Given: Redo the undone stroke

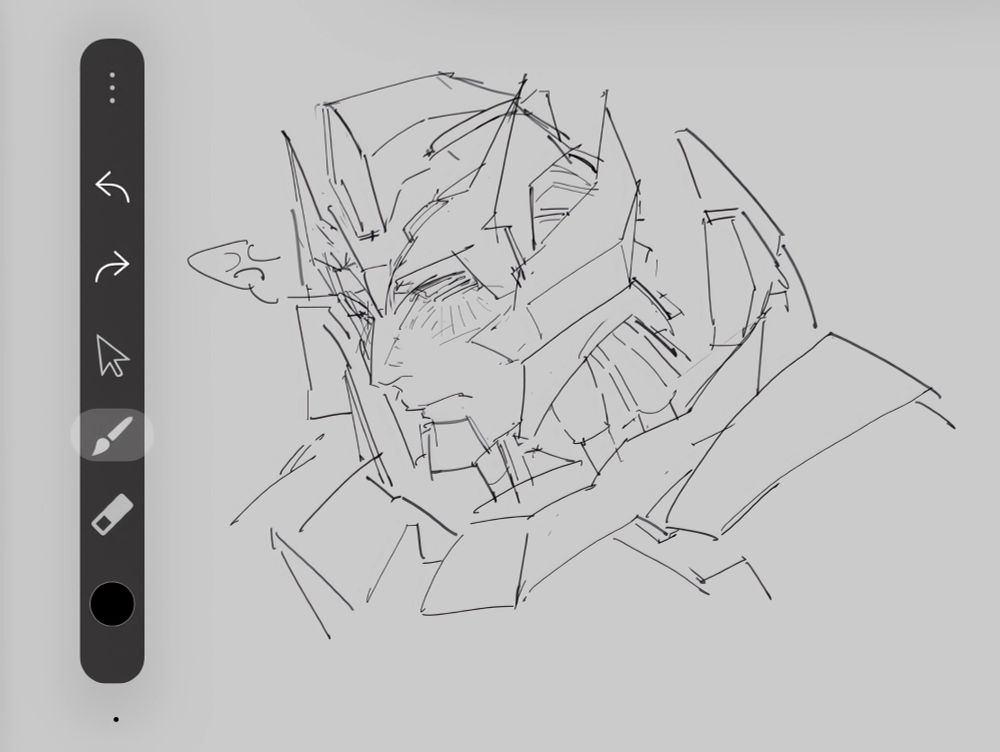Looking at the screenshot, I should 112,267.
